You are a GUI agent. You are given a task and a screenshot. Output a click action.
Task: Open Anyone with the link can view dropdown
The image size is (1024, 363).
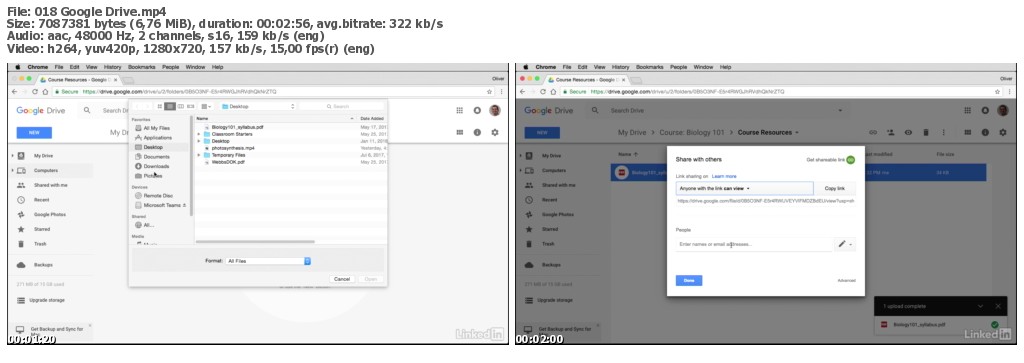coord(744,188)
